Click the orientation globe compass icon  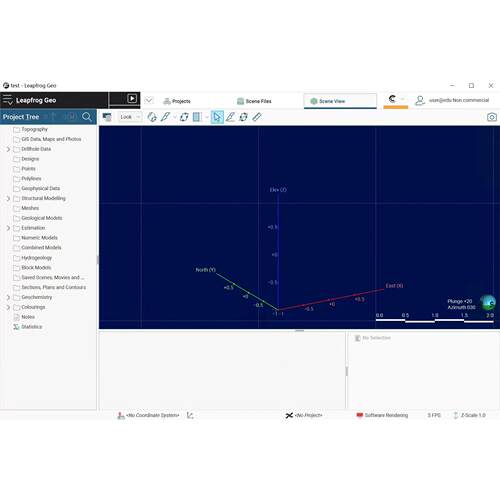point(488,303)
